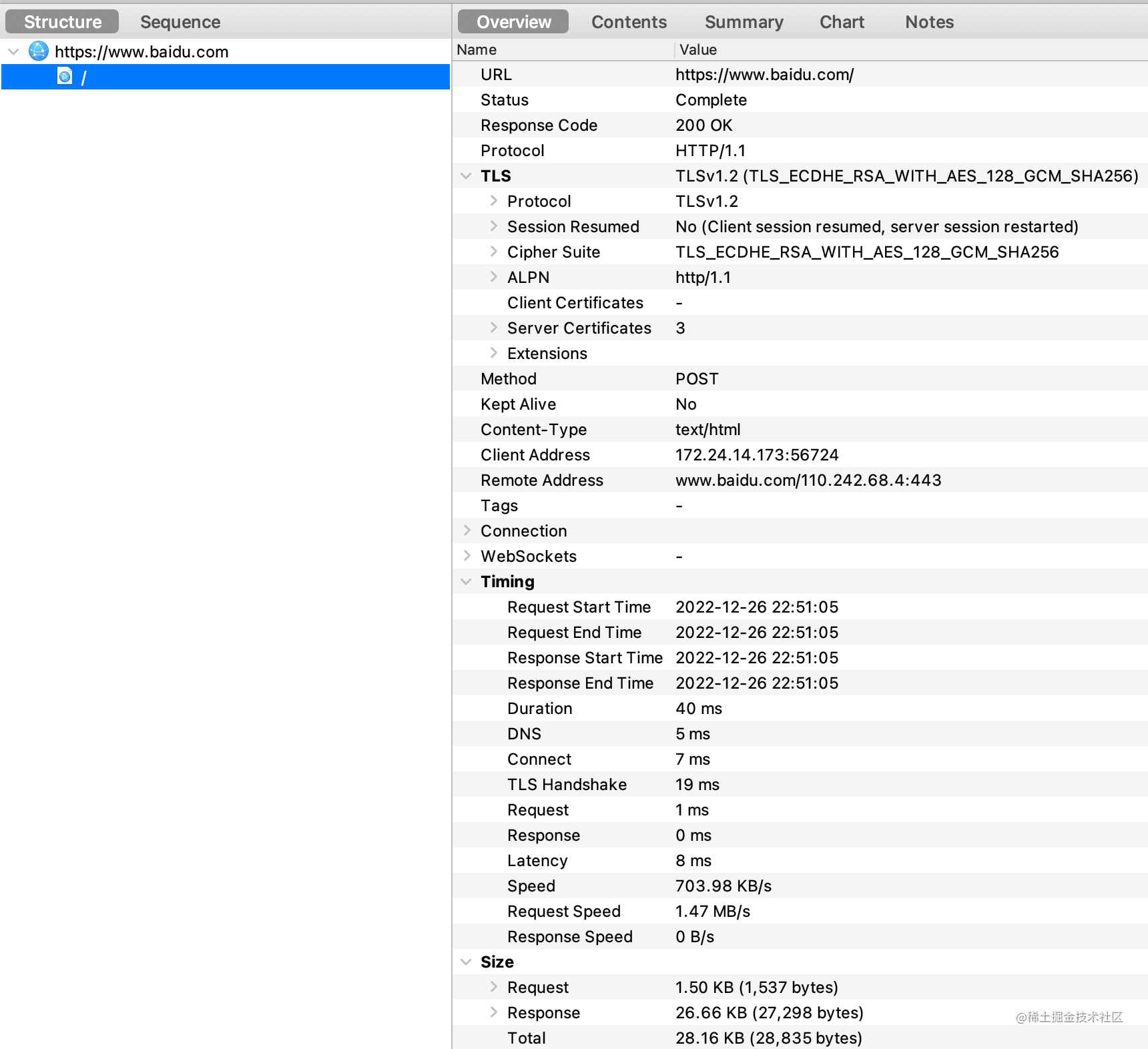This screenshot has width=1148, height=1049.
Task: Collapse the Size section
Action: tap(466, 962)
